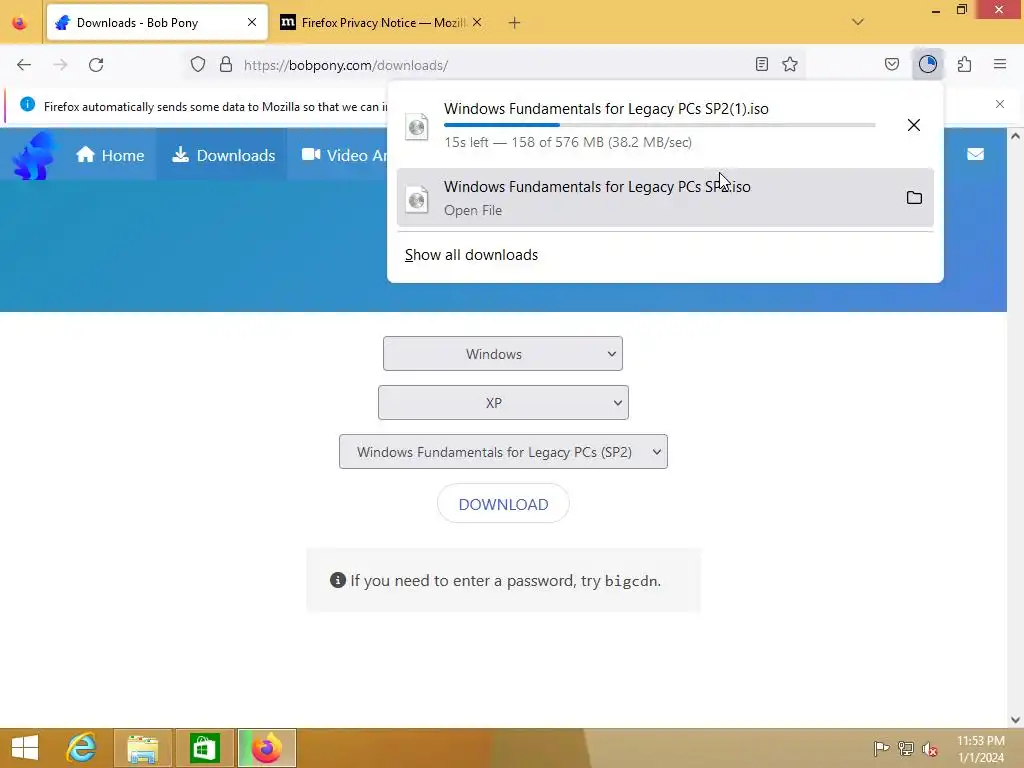Go to Home in site navigation
This screenshot has height=768, width=1024.
pyautogui.click(x=110, y=155)
